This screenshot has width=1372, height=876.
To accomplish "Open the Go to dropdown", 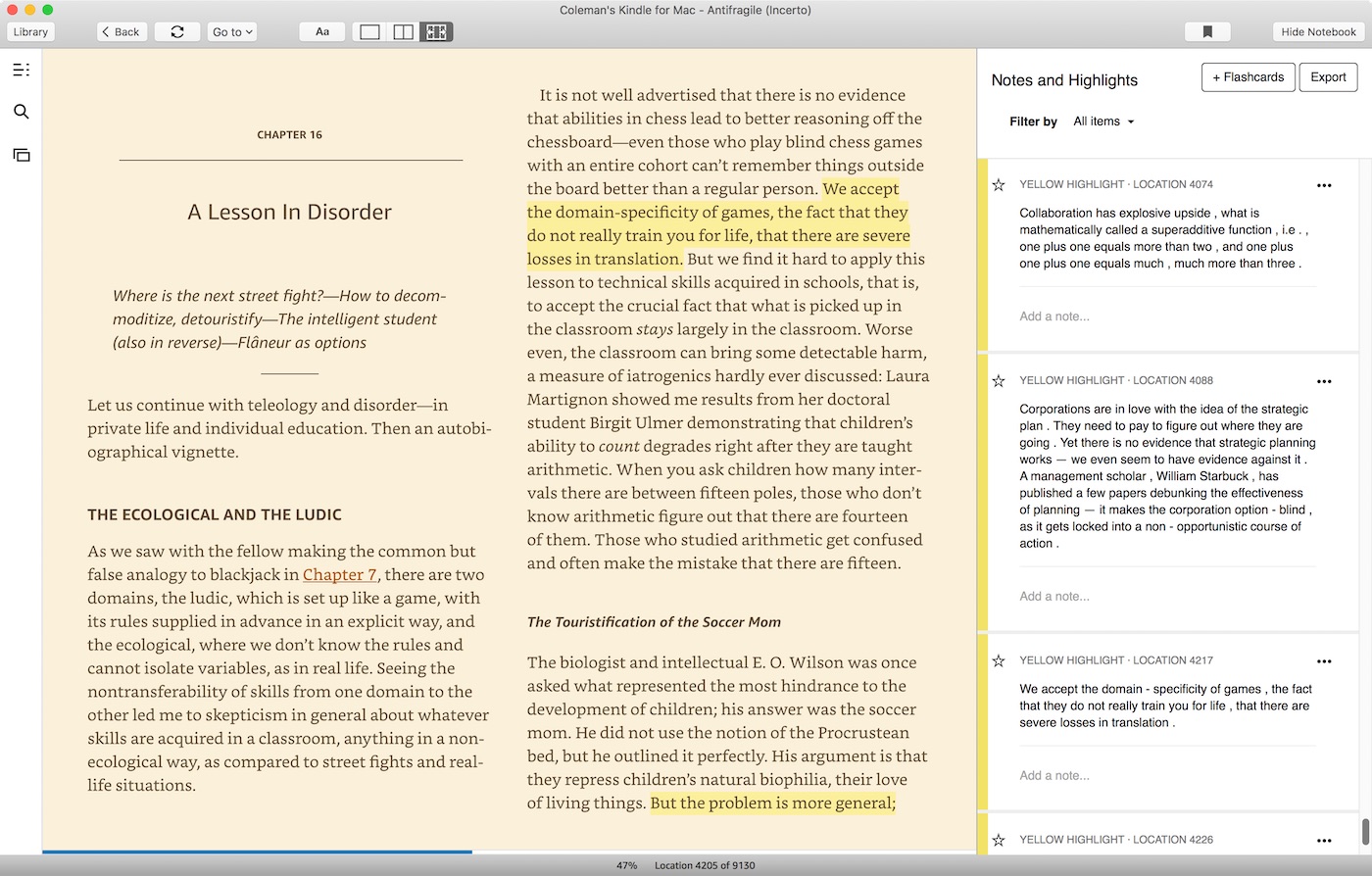I will [232, 31].
